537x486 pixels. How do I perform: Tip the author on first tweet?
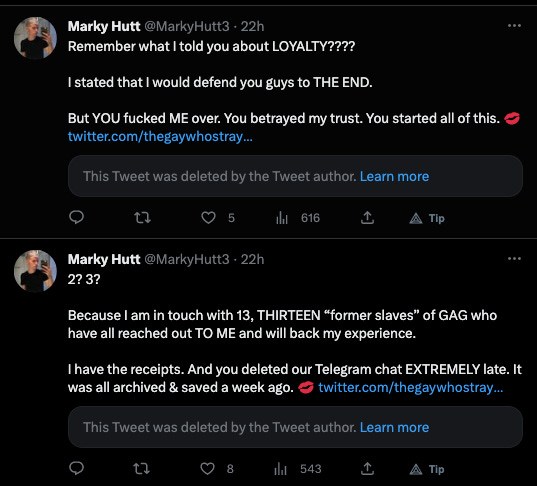(427, 218)
